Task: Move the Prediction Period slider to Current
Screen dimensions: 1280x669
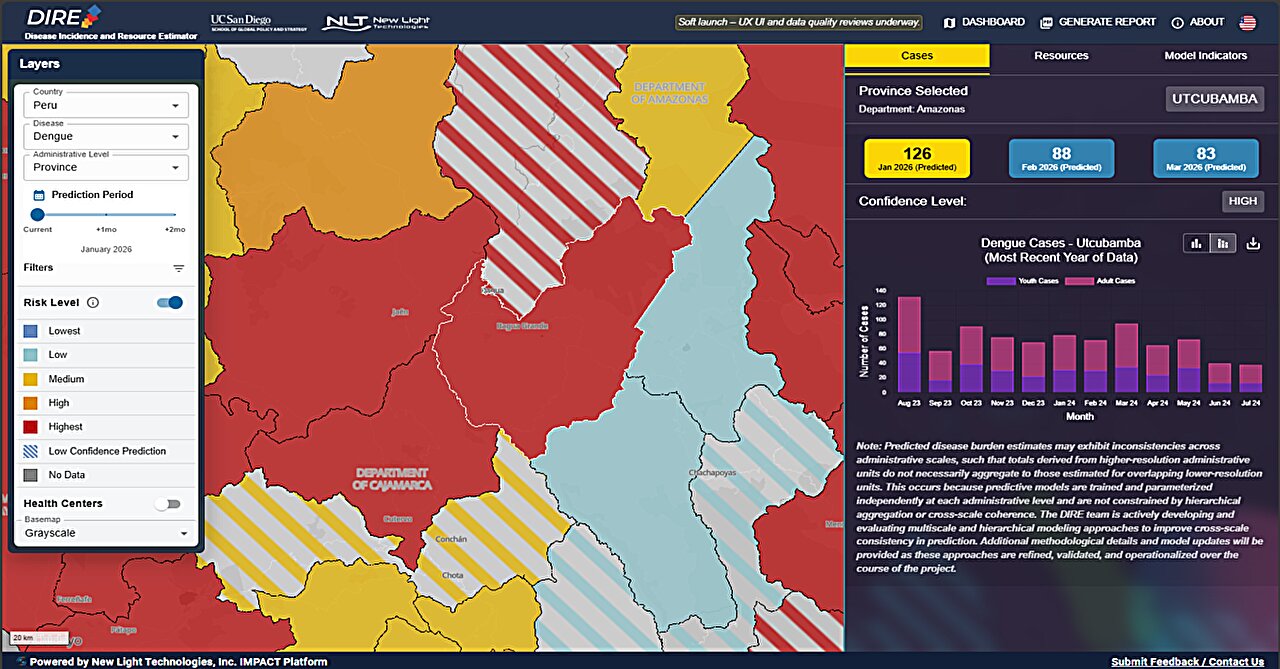Action: pyautogui.click(x=37, y=214)
